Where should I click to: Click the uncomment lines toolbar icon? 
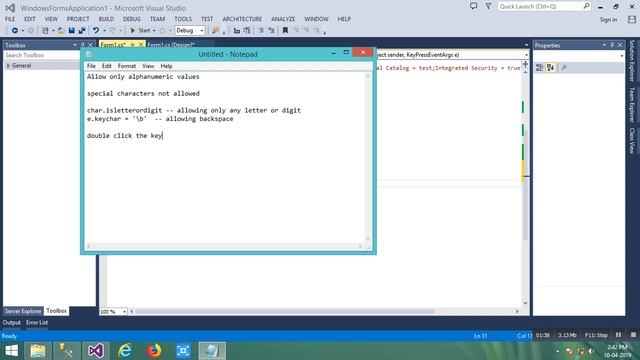271,31
